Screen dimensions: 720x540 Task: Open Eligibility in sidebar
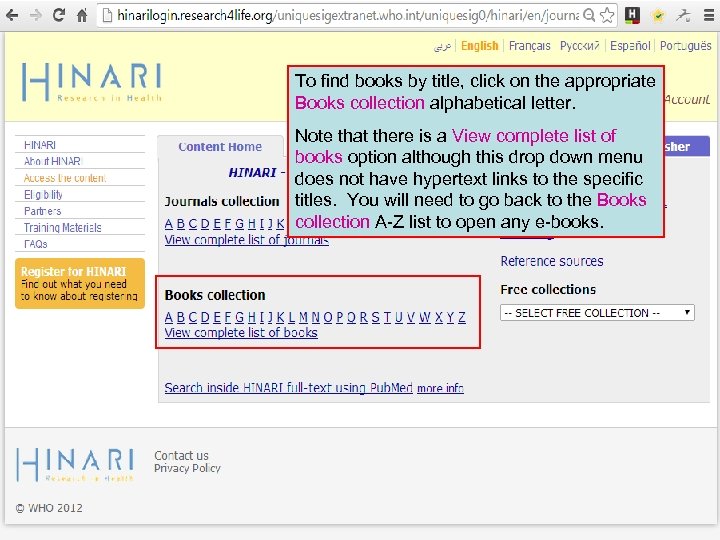(x=43, y=195)
